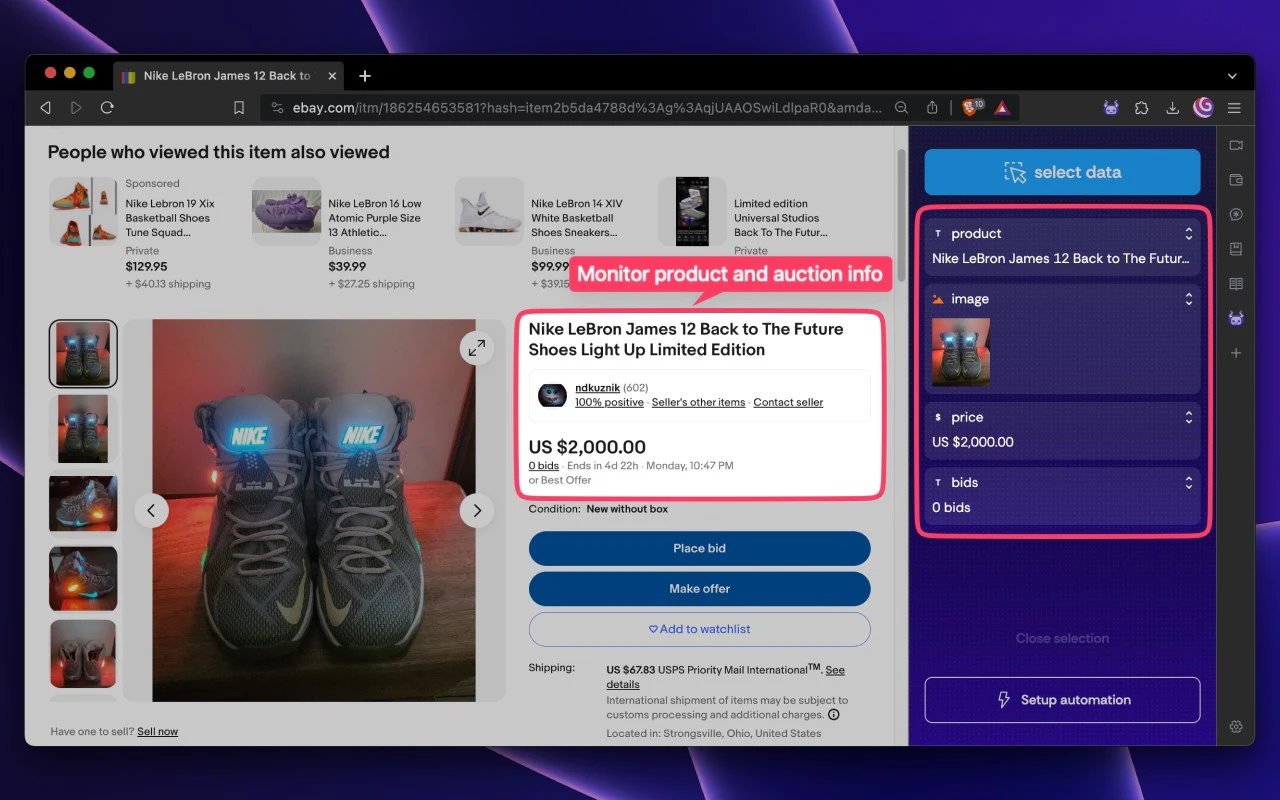This screenshot has width=1280, height=800.
Task: Click Close selection in the panel
Action: click(x=1062, y=638)
